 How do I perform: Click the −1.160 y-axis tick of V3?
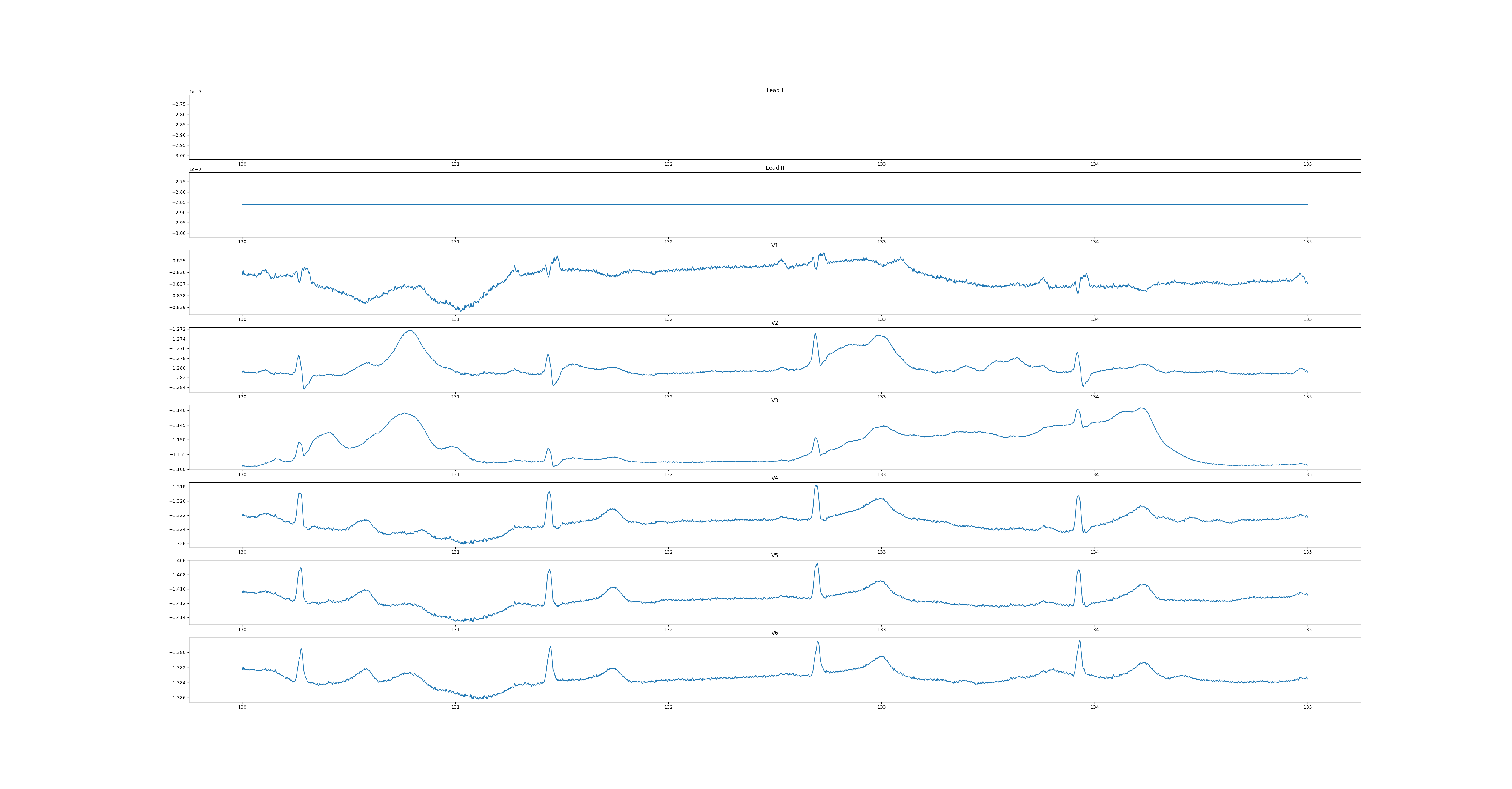pos(178,470)
